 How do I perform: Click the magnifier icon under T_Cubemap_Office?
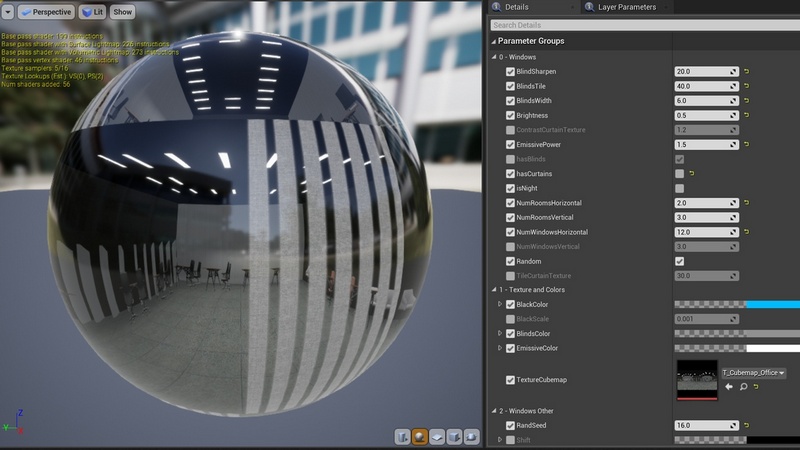tap(744, 387)
